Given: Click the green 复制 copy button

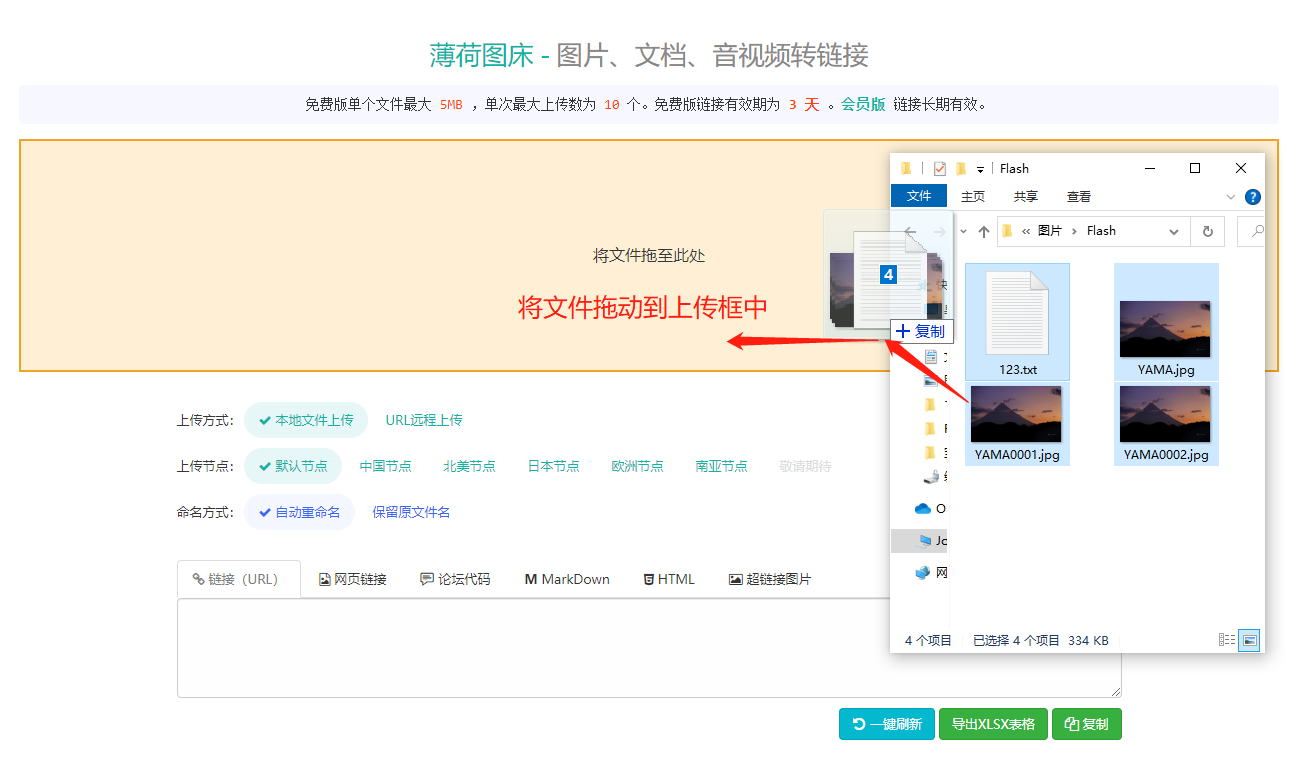Looking at the screenshot, I should pyautogui.click(x=1087, y=724).
